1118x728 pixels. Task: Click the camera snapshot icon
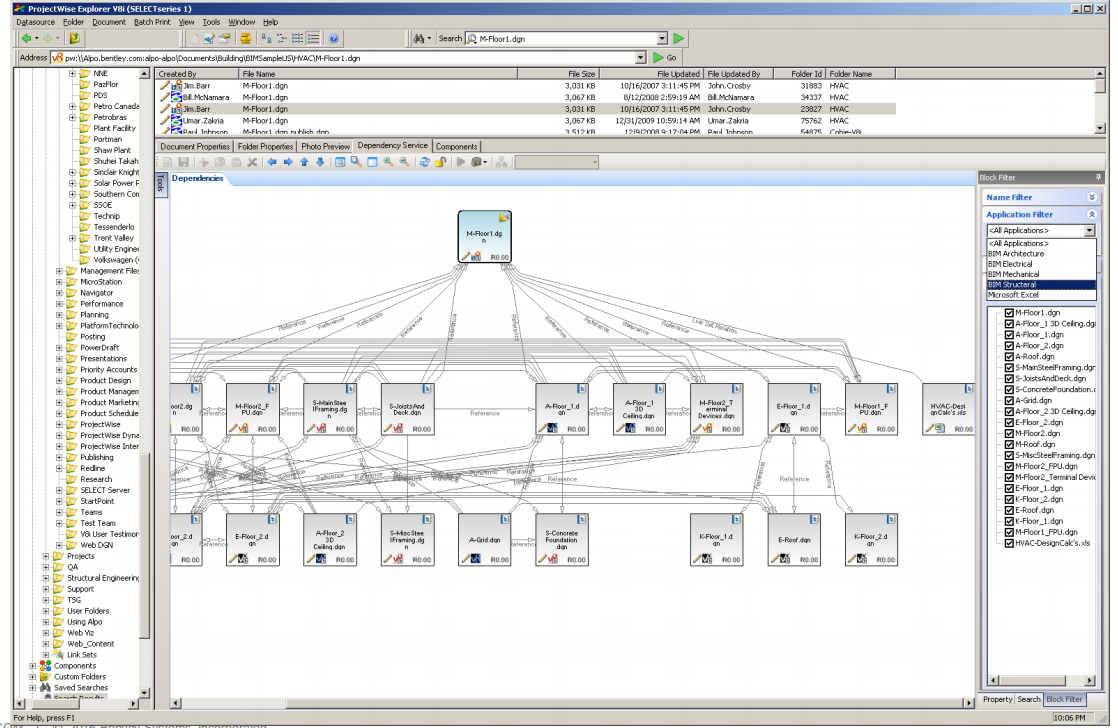[x=477, y=163]
